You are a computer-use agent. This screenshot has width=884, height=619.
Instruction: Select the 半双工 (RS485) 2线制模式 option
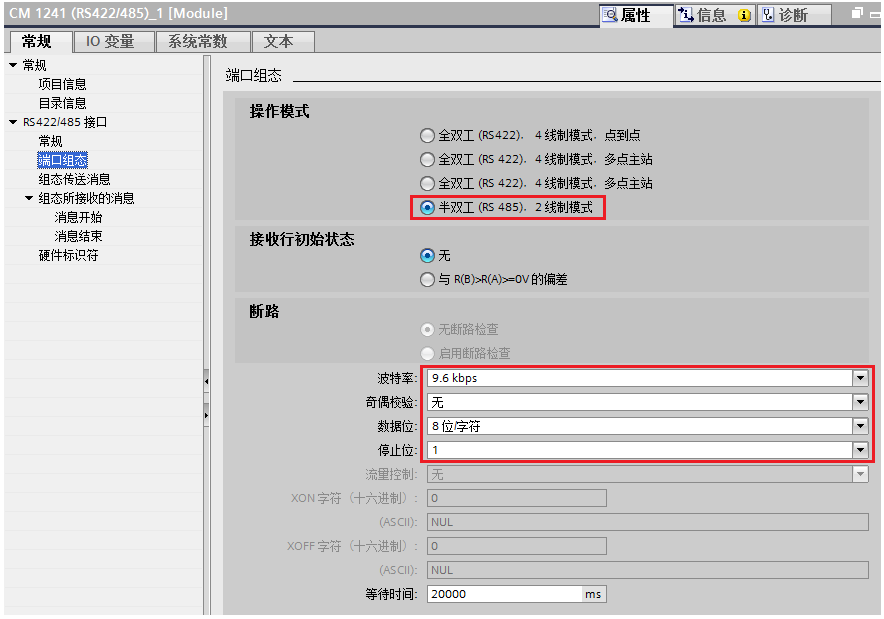point(428,206)
